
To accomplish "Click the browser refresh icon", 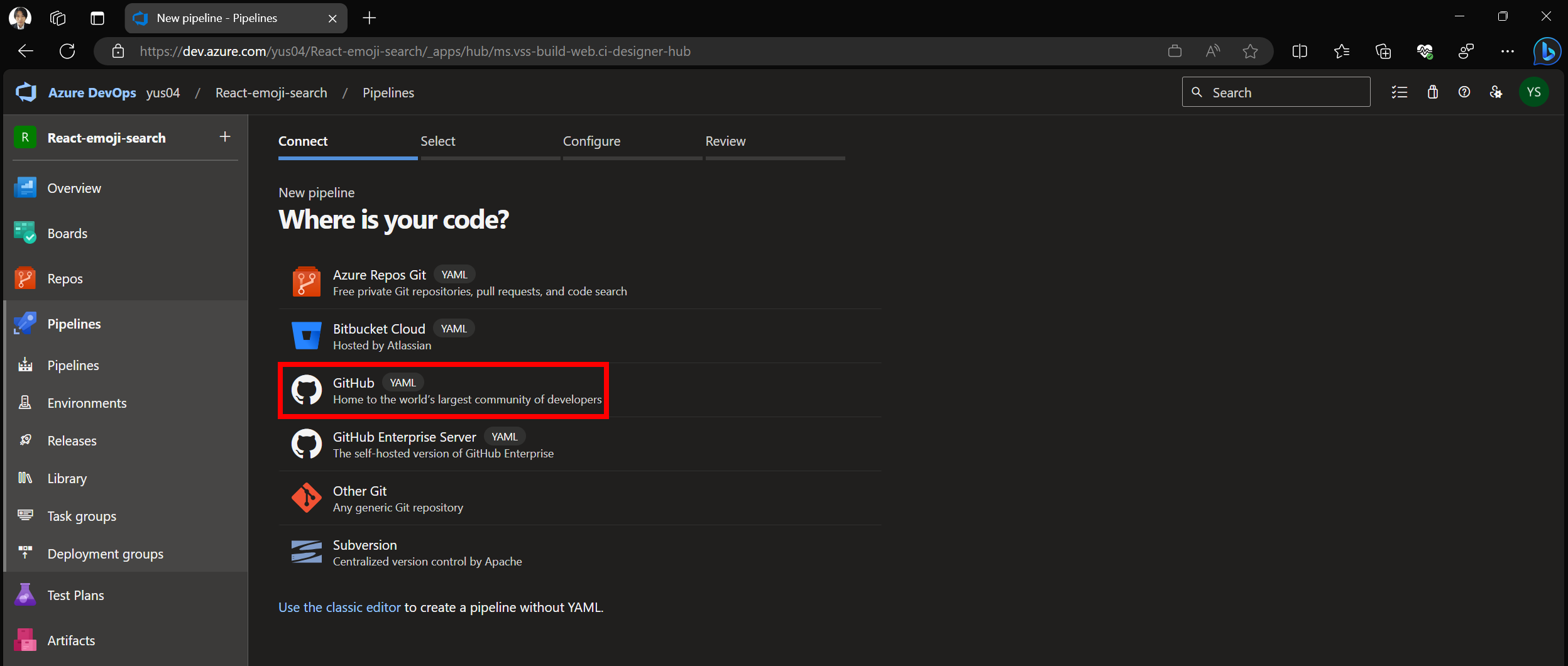I will pyautogui.click(x=67, y=51).
